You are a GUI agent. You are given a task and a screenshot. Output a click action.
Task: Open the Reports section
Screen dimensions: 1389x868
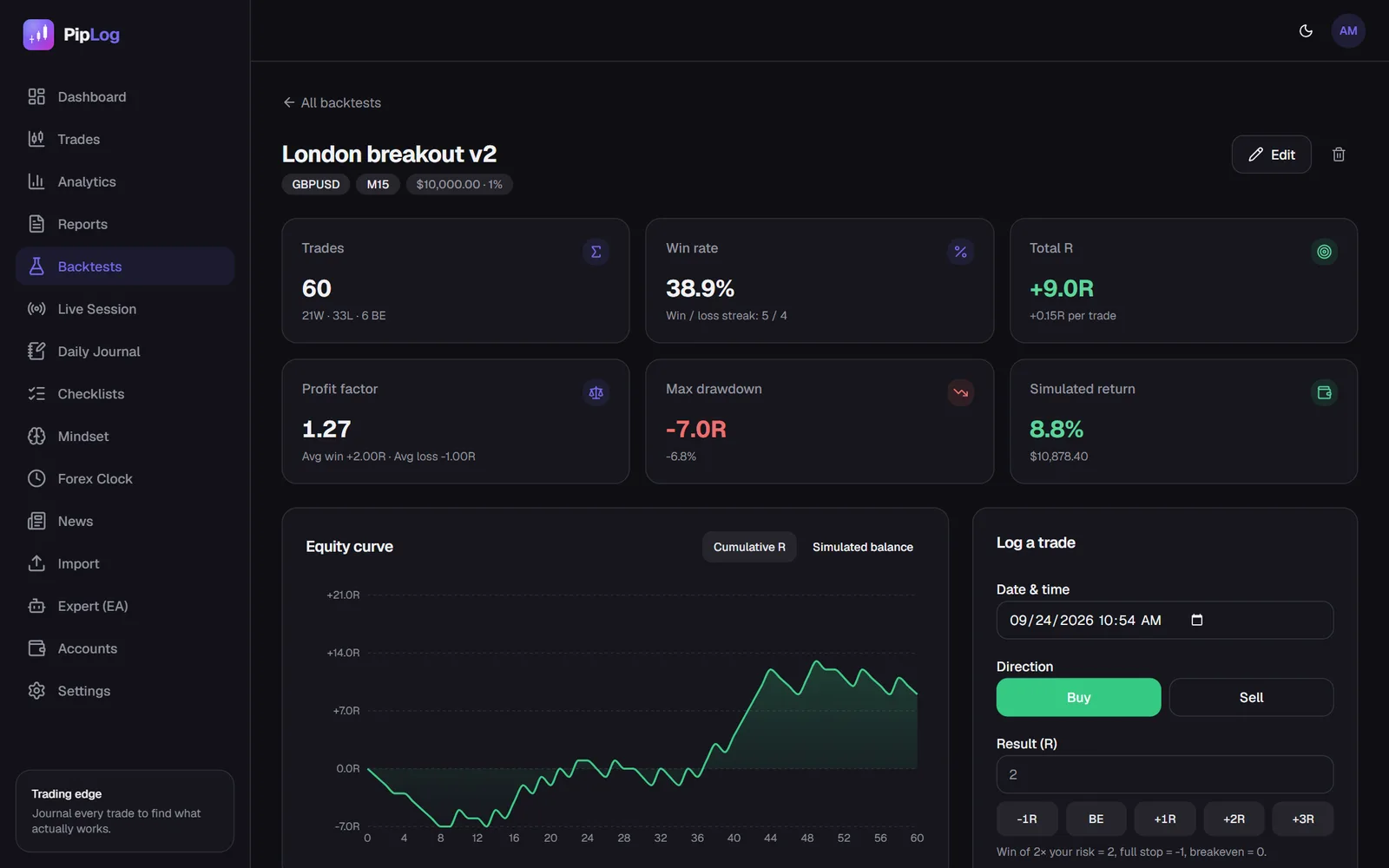point(125,224)
